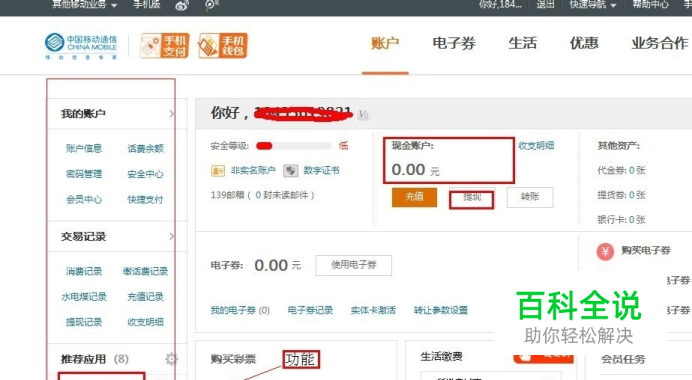
Task: Switch to the 优惠 tab
Action: pyautogui.click(x=584, y=43)
